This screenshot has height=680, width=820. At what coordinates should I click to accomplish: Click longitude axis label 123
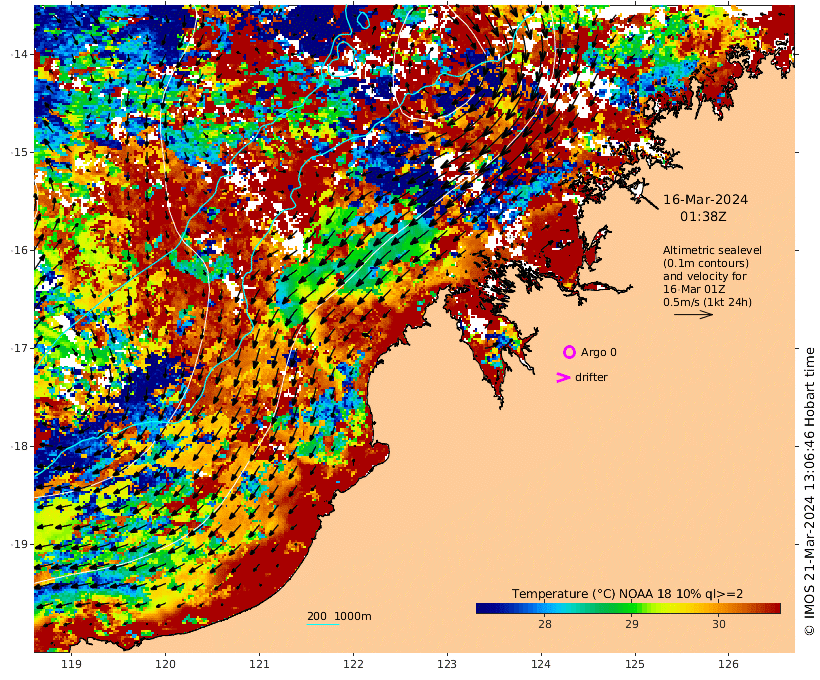[447, 664]
